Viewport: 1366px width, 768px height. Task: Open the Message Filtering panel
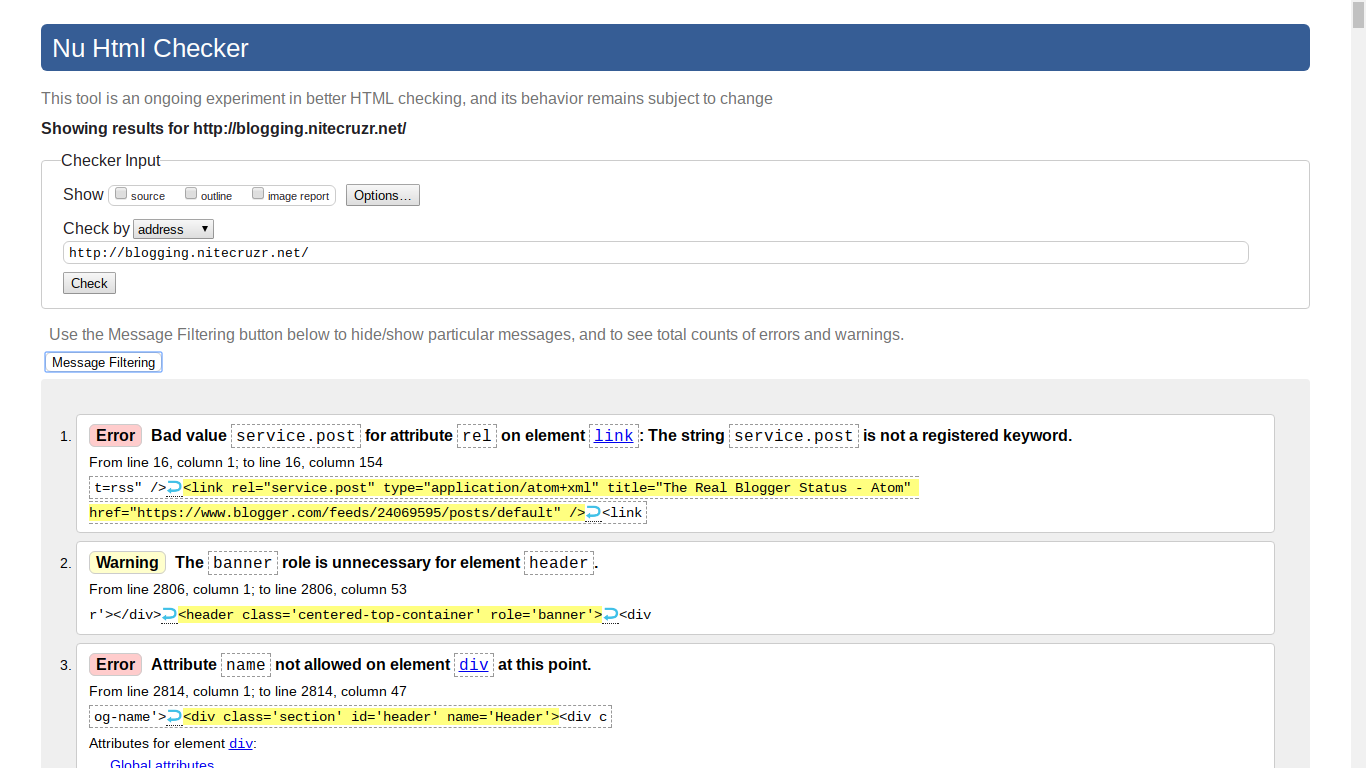coord(103,361)
